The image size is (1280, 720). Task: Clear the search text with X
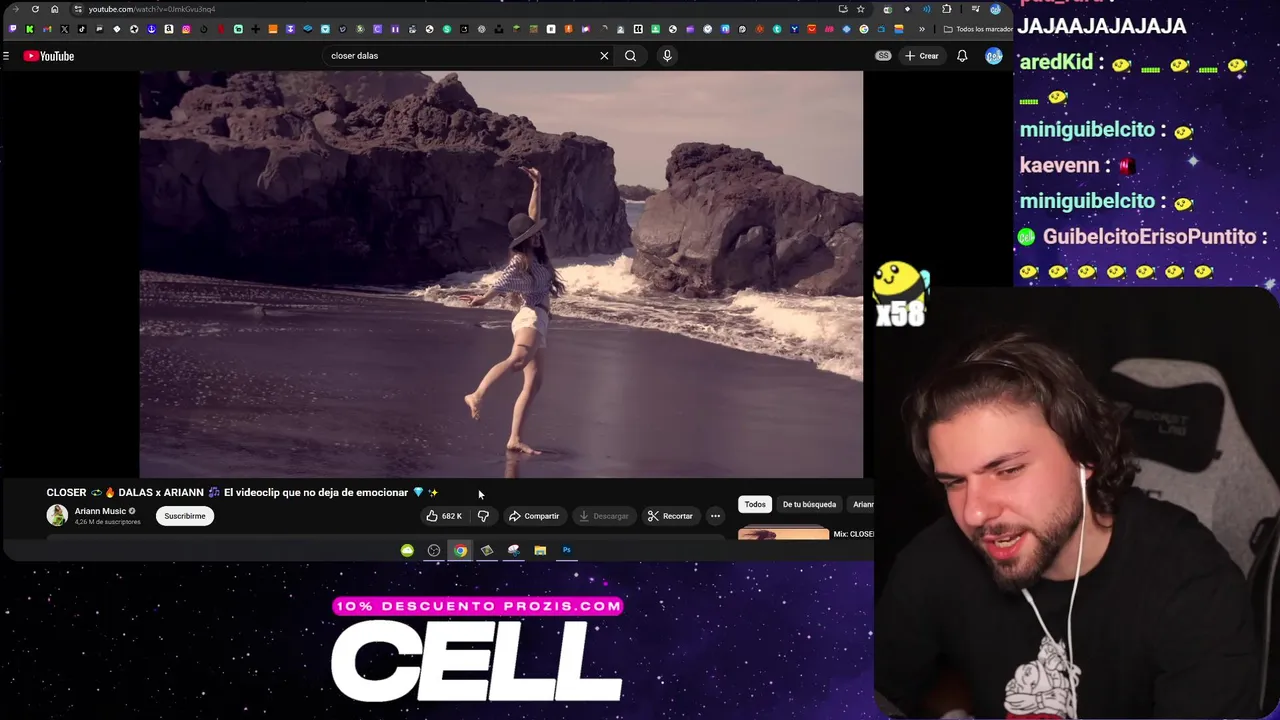pyautogui.click(x=604, y=56)
